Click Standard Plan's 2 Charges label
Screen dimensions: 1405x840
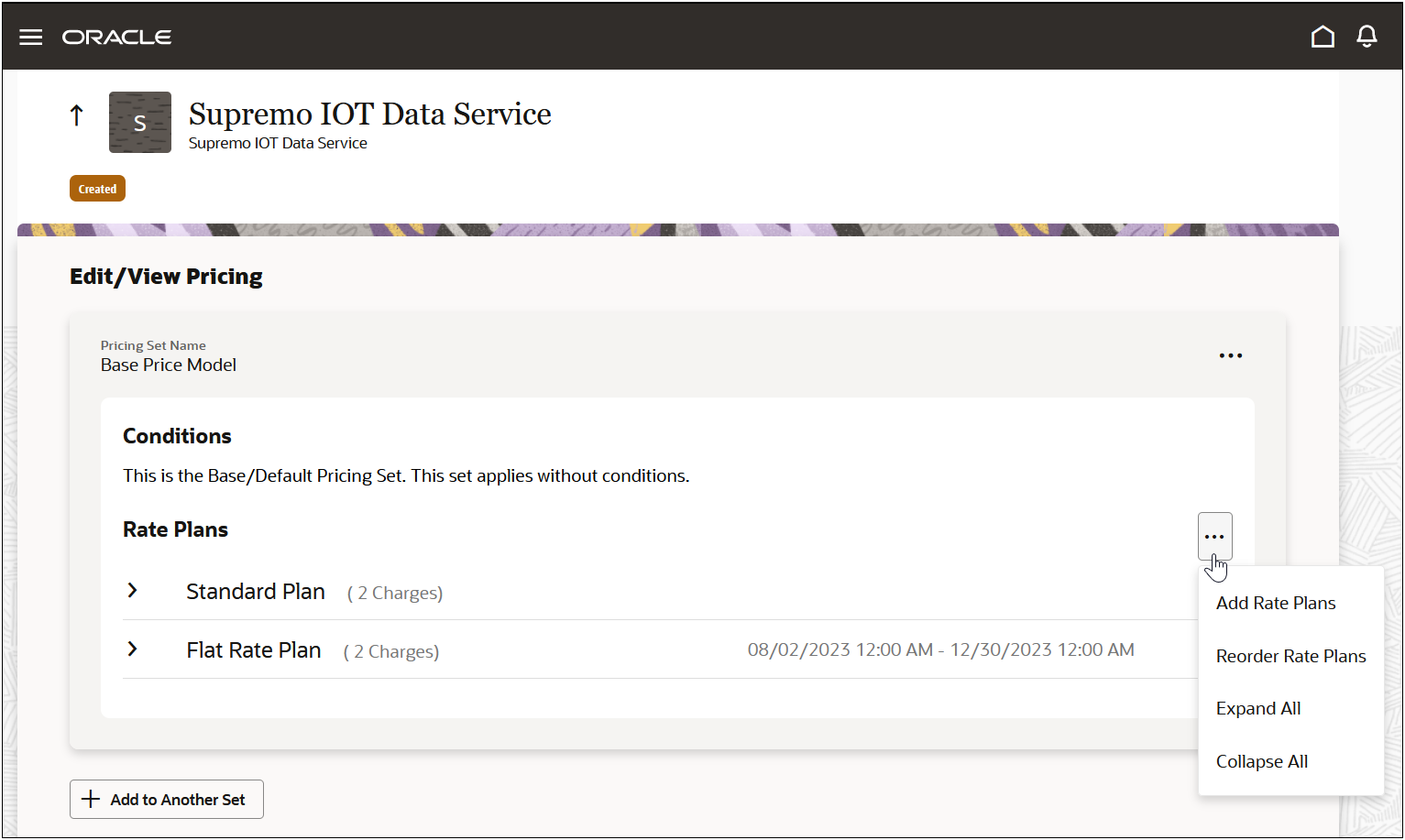[395, 594]
